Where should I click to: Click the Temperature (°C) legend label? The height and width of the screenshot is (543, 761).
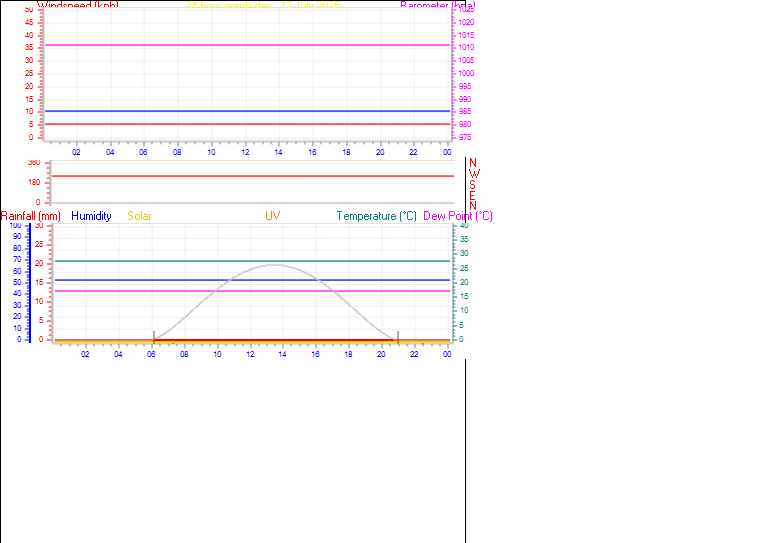tap(377, 216)
